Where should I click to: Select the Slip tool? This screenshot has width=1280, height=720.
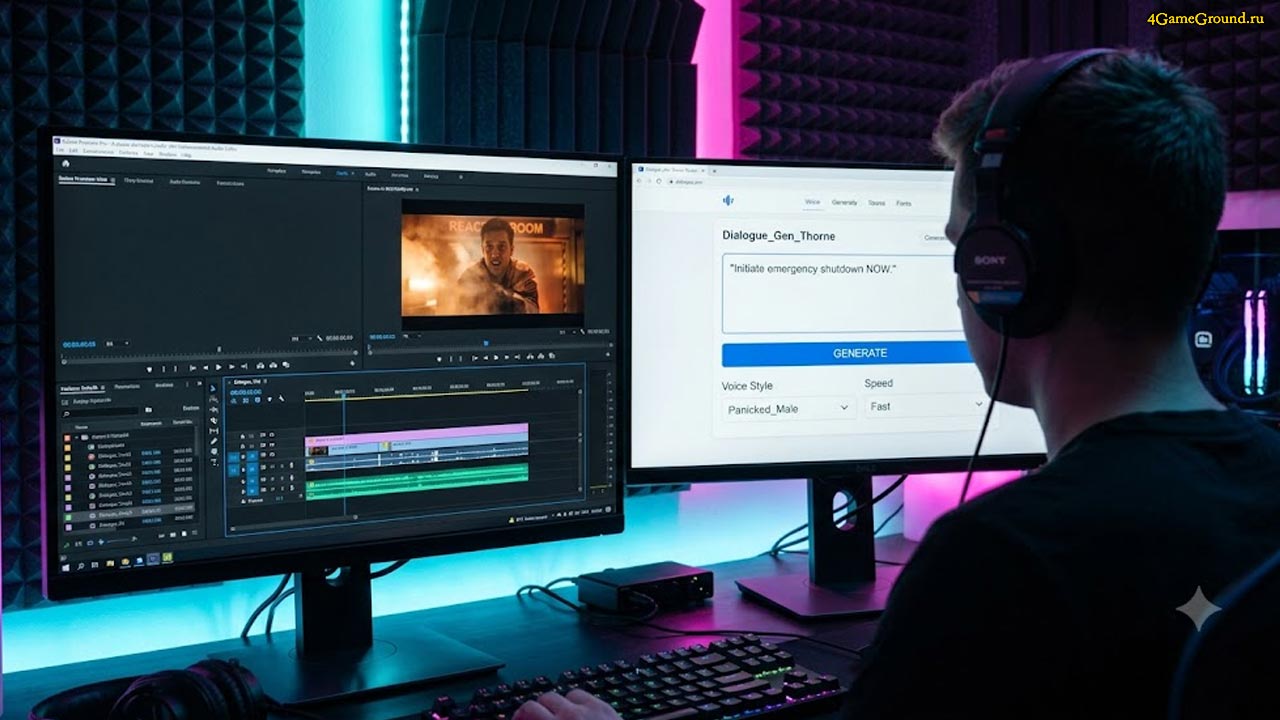pyautogui.click(x=213, y=431)
